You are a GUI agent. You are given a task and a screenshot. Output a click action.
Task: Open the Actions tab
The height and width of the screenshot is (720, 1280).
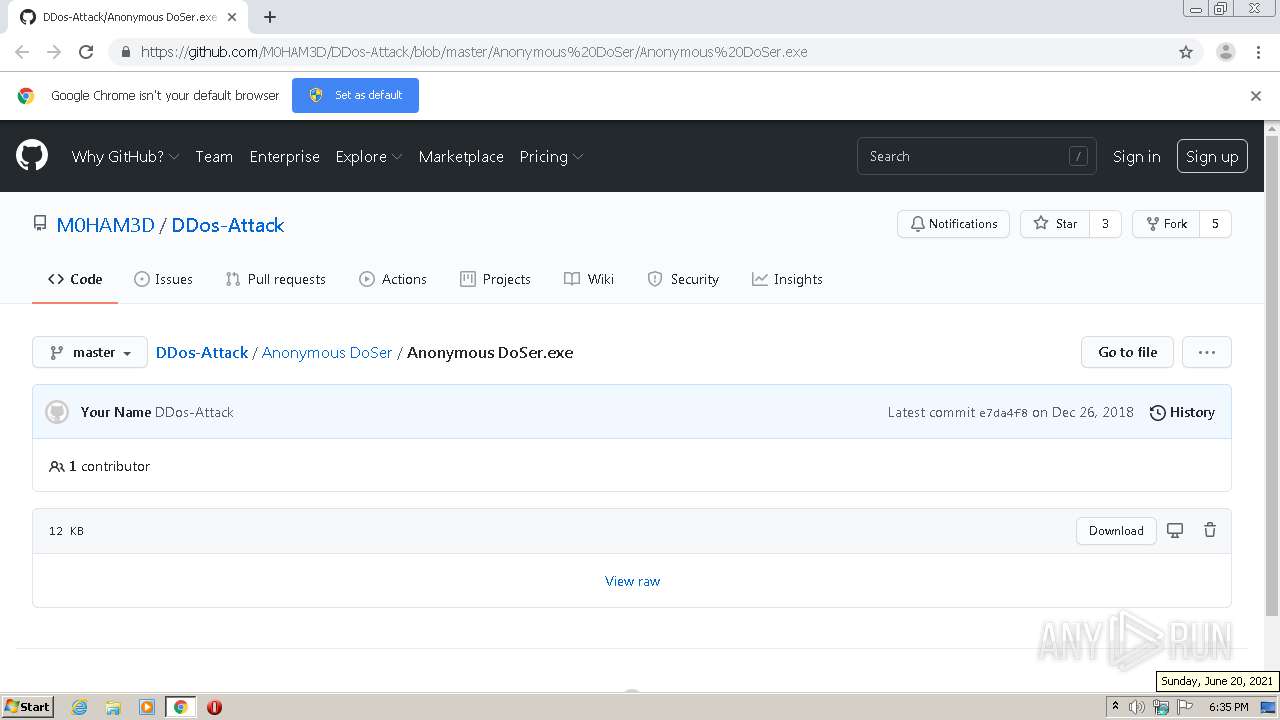[393, 279]
